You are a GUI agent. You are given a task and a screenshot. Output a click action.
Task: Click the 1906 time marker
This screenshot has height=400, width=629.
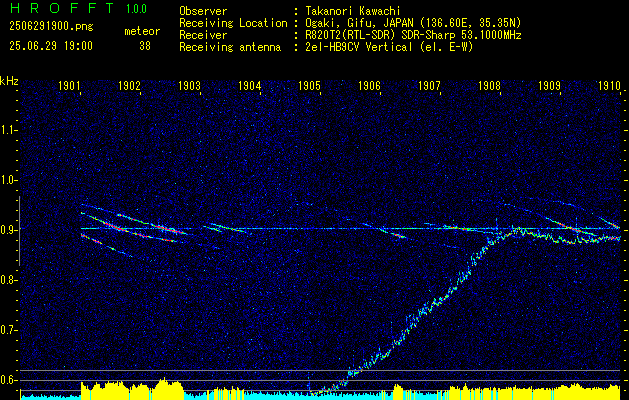click(x=369, y=85)
